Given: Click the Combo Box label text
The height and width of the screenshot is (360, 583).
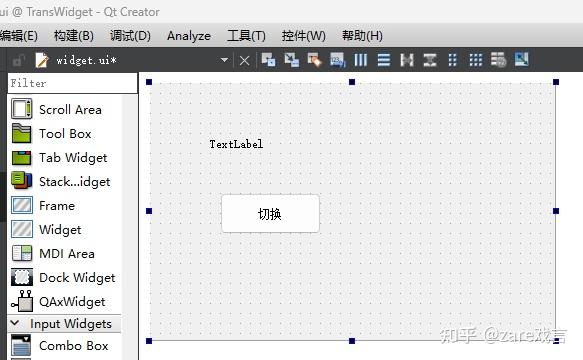Looking at the screenshot, I should (74, 346).
